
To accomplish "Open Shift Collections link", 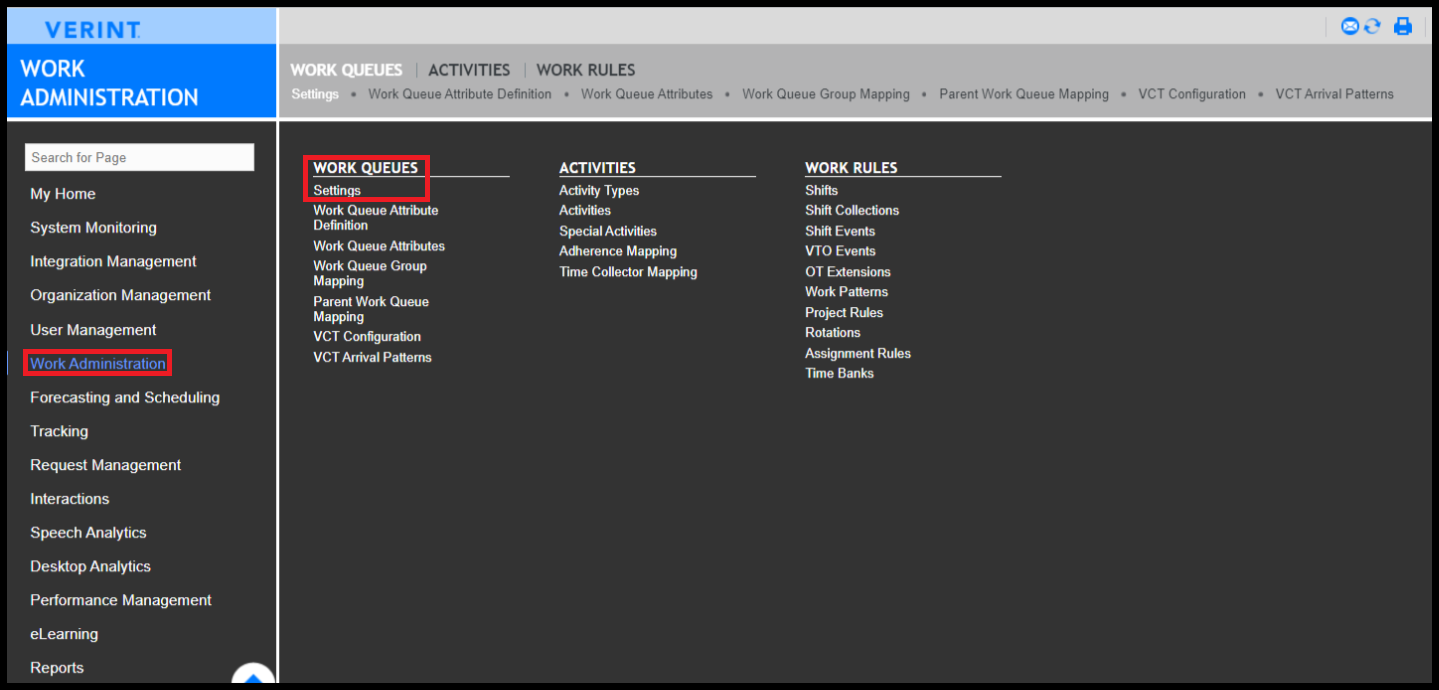I will tap(852, 210).
